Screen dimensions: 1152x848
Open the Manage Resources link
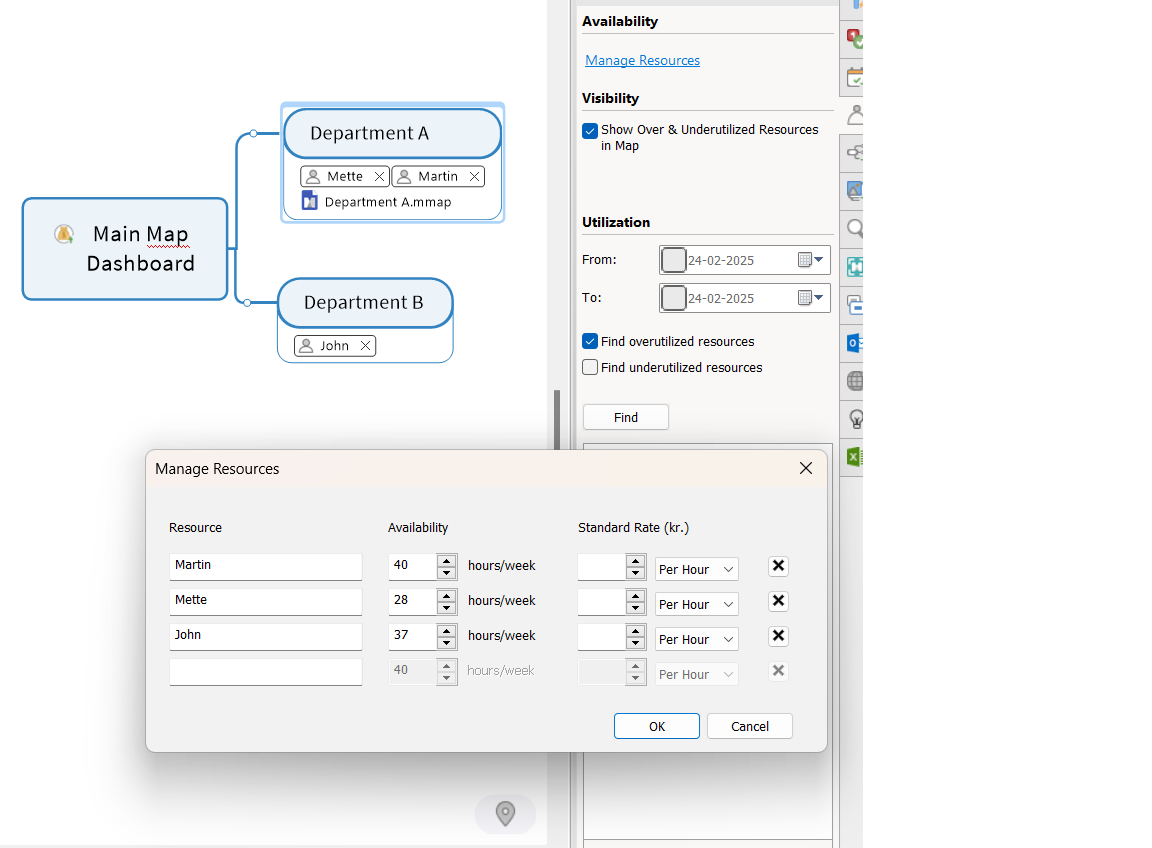pos(642,61)
